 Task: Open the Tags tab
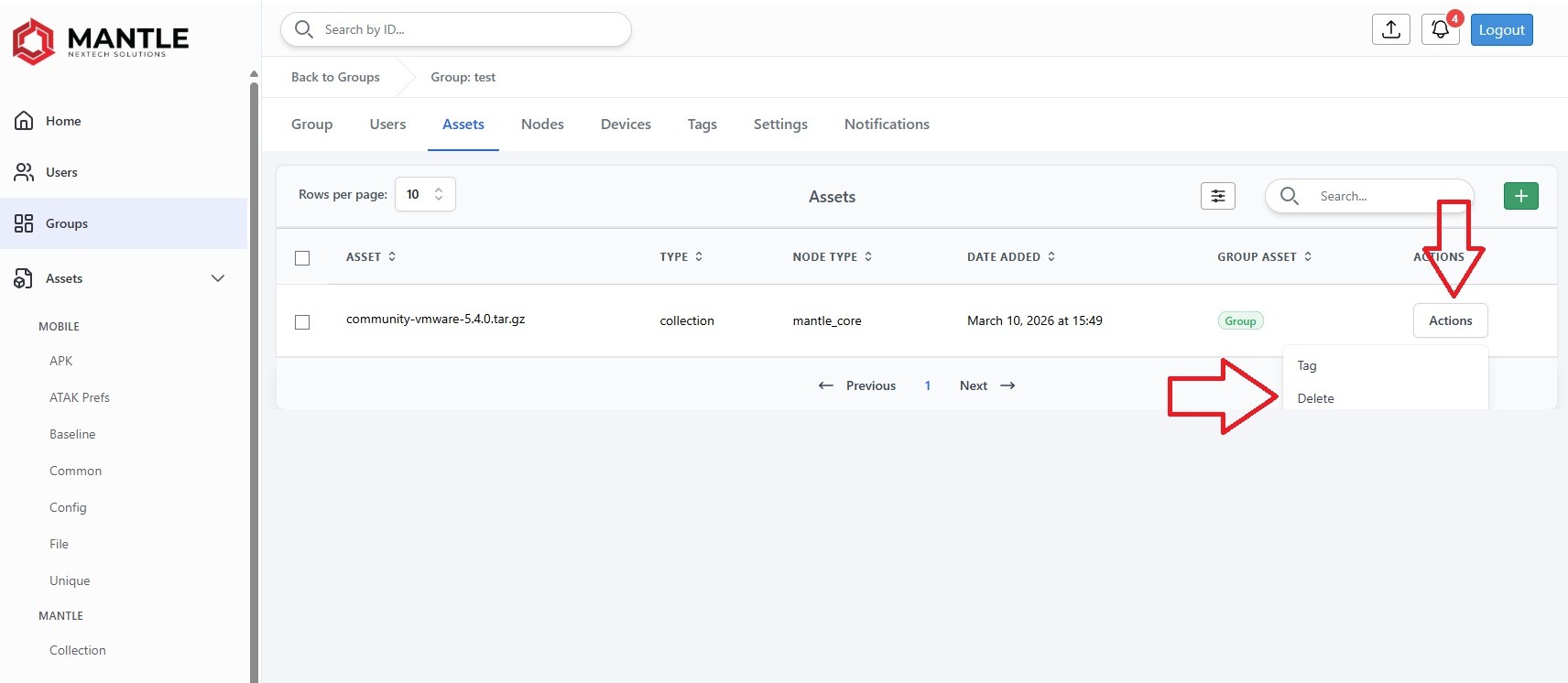click(702, 125)
